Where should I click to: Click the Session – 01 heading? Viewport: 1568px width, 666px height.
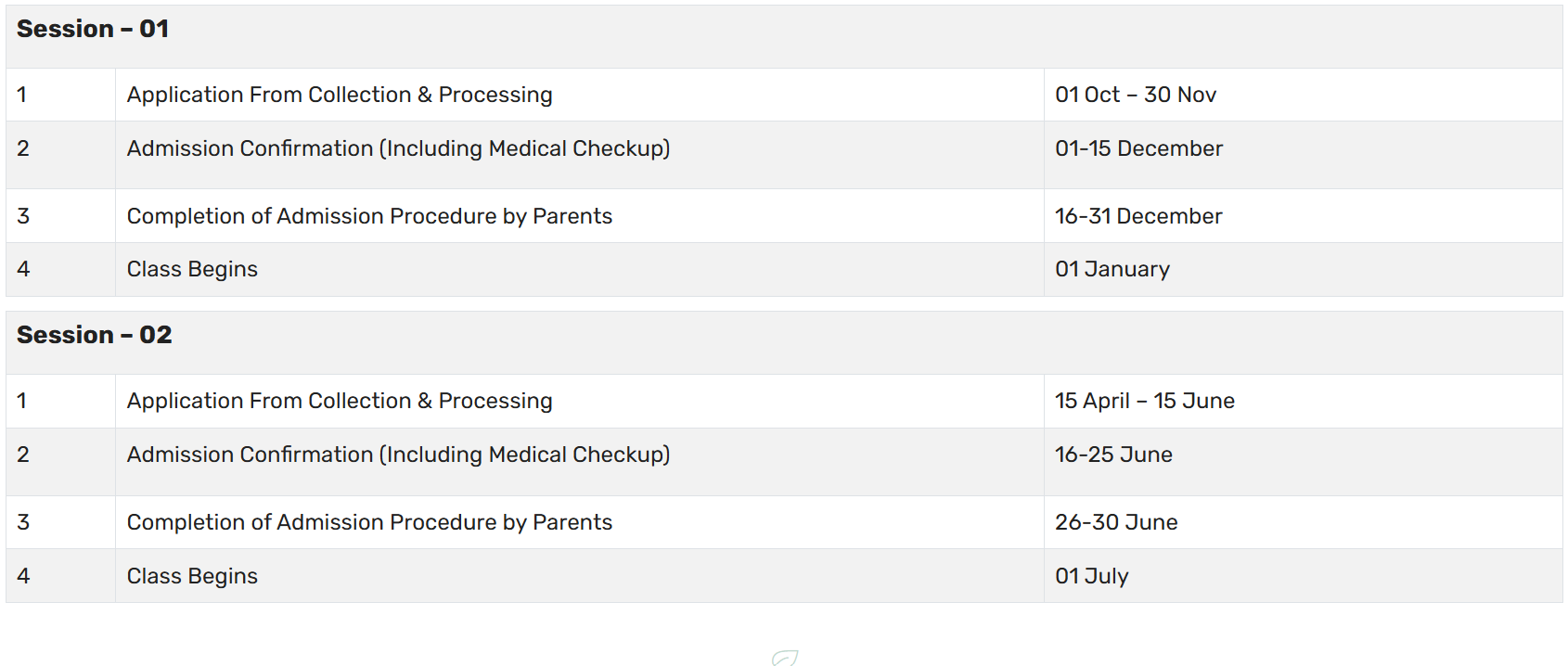tap(93, 30)
